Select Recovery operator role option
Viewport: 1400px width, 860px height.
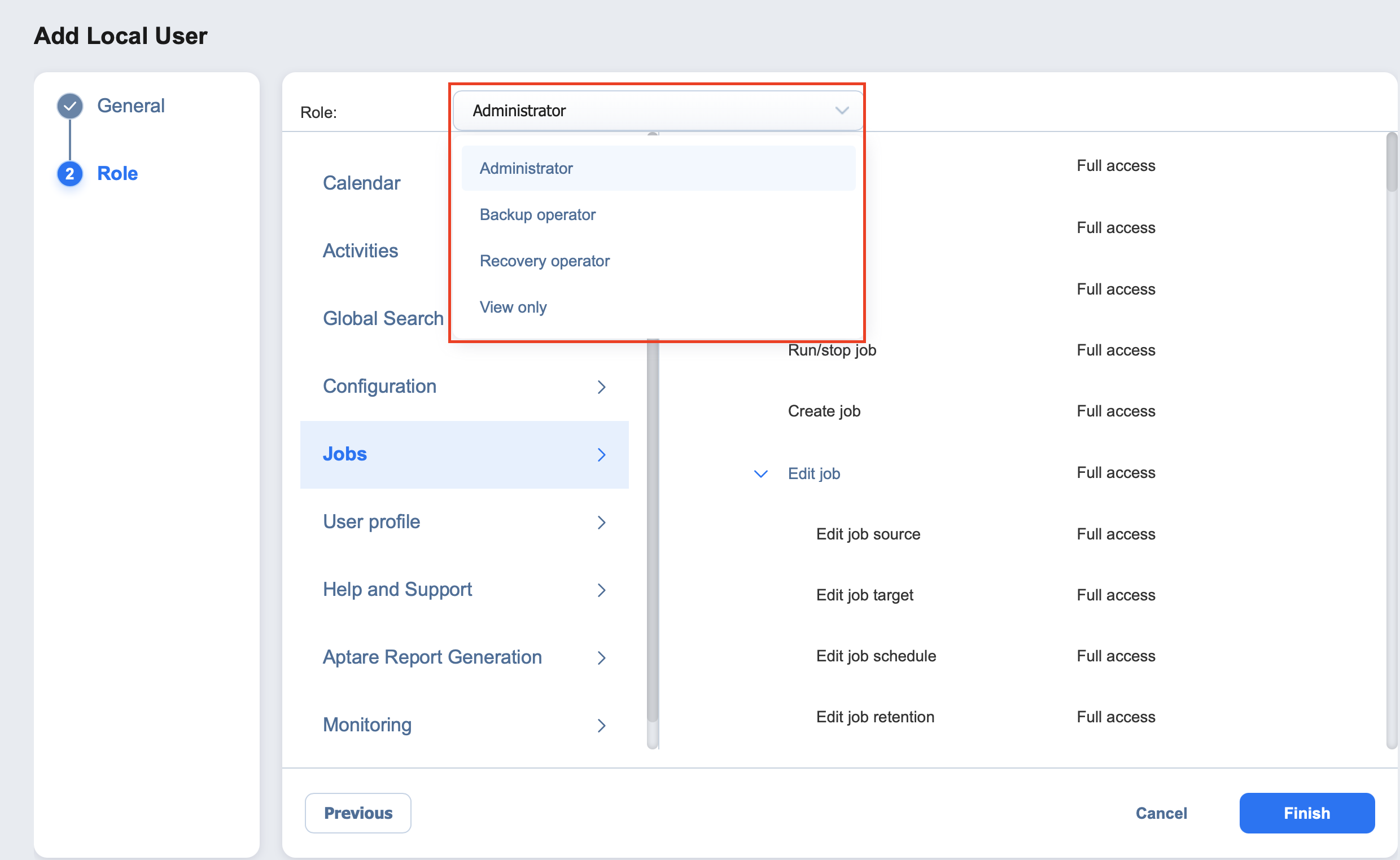point(544,261)
